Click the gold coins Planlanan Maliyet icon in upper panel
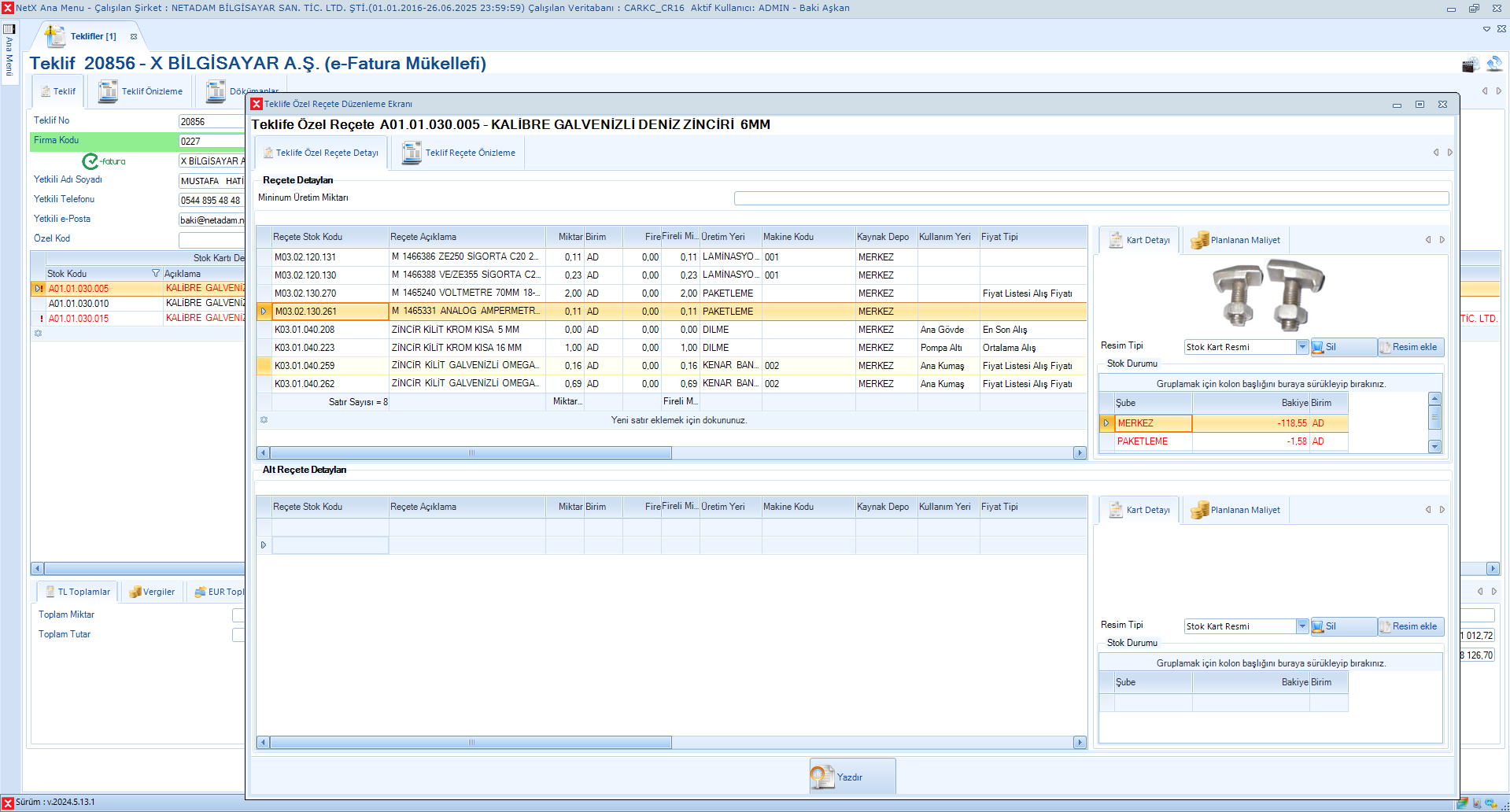Viewport: 1510px width, 812px height. (x=1199, y=240)
